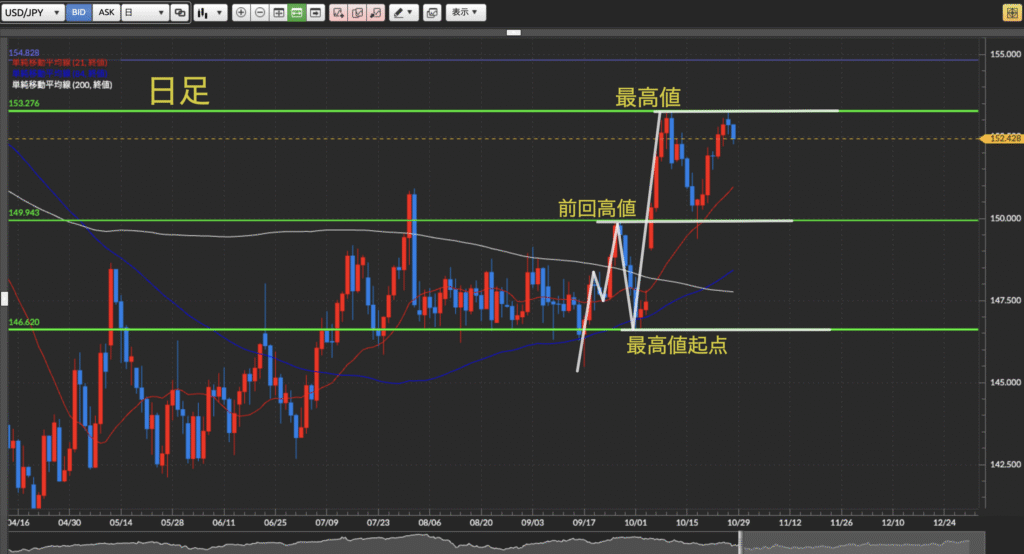The width and height of the screenshot is (1024, 554).
Task: Click the chart snapshot icon
Action: 431,13
